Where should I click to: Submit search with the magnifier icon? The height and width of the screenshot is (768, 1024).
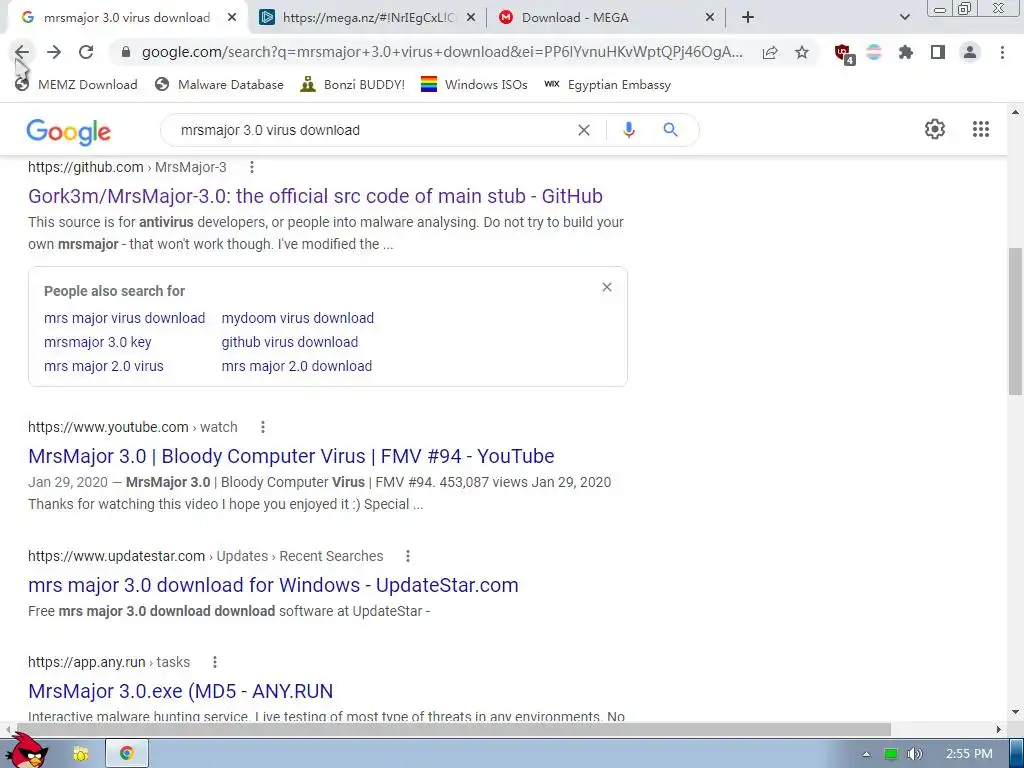[670, 130]
